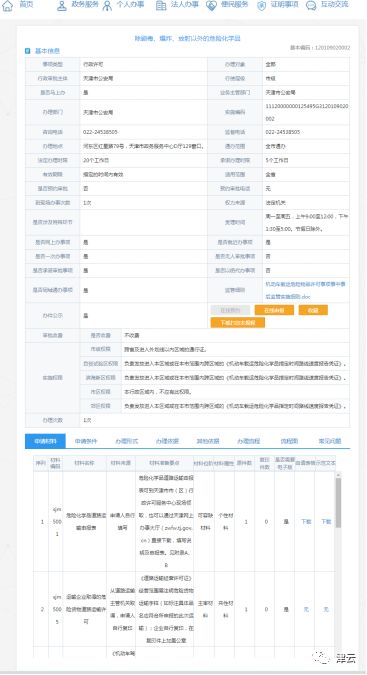Switch to the 办理依据 tab
This screenshot has width=367, height=675.
(x=167, y=441)
